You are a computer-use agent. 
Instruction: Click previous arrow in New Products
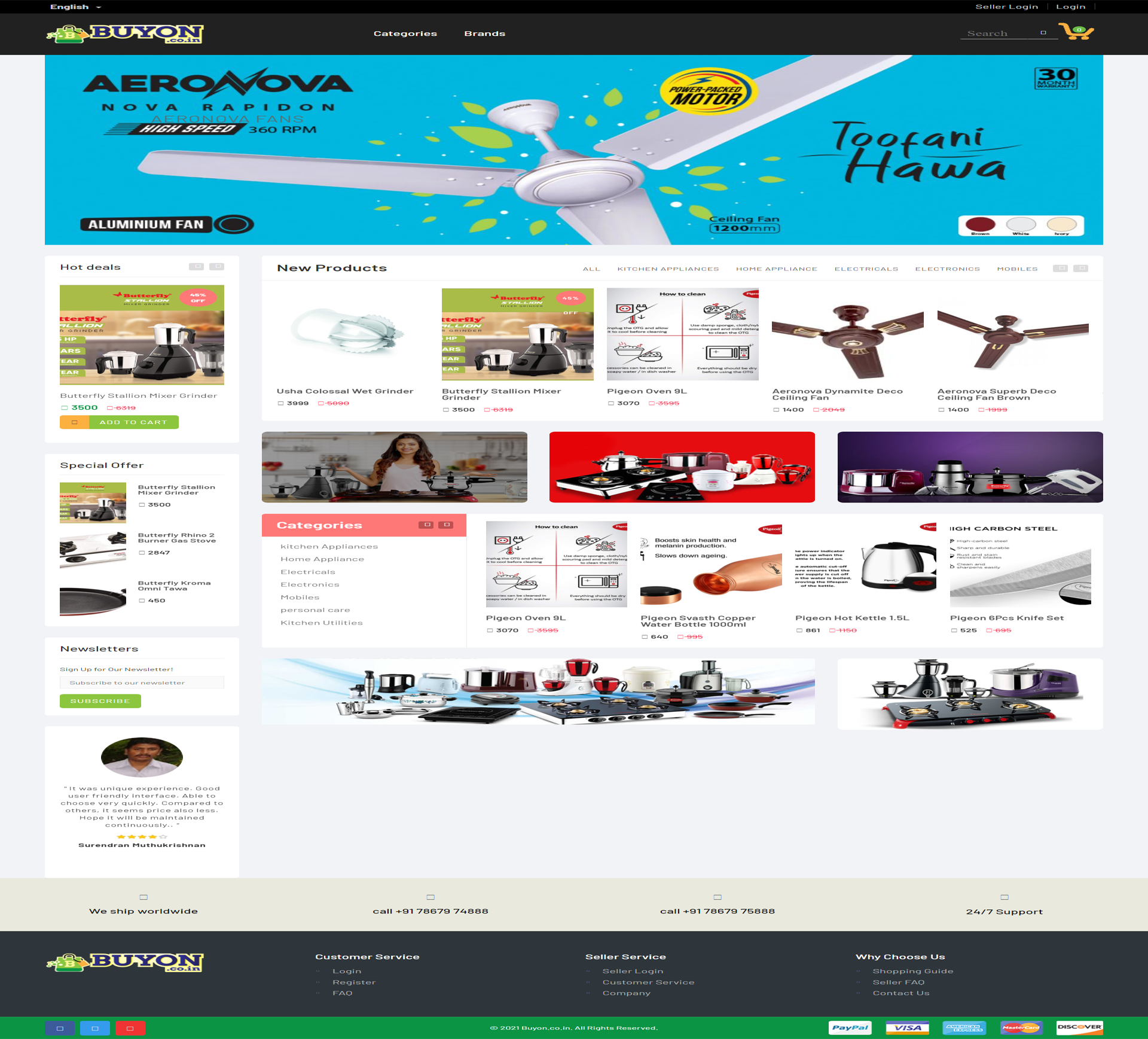(x=1060, y=268)
